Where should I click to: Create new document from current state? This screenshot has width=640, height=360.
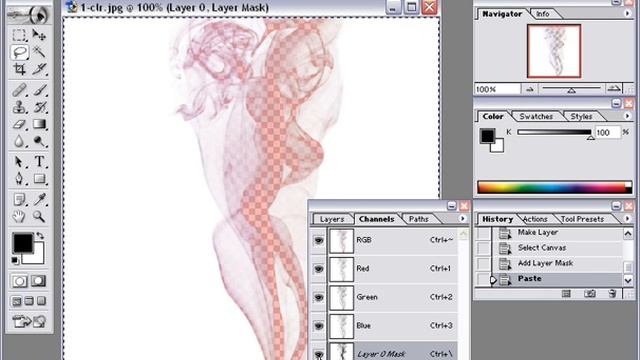click(x=566, y=293)
